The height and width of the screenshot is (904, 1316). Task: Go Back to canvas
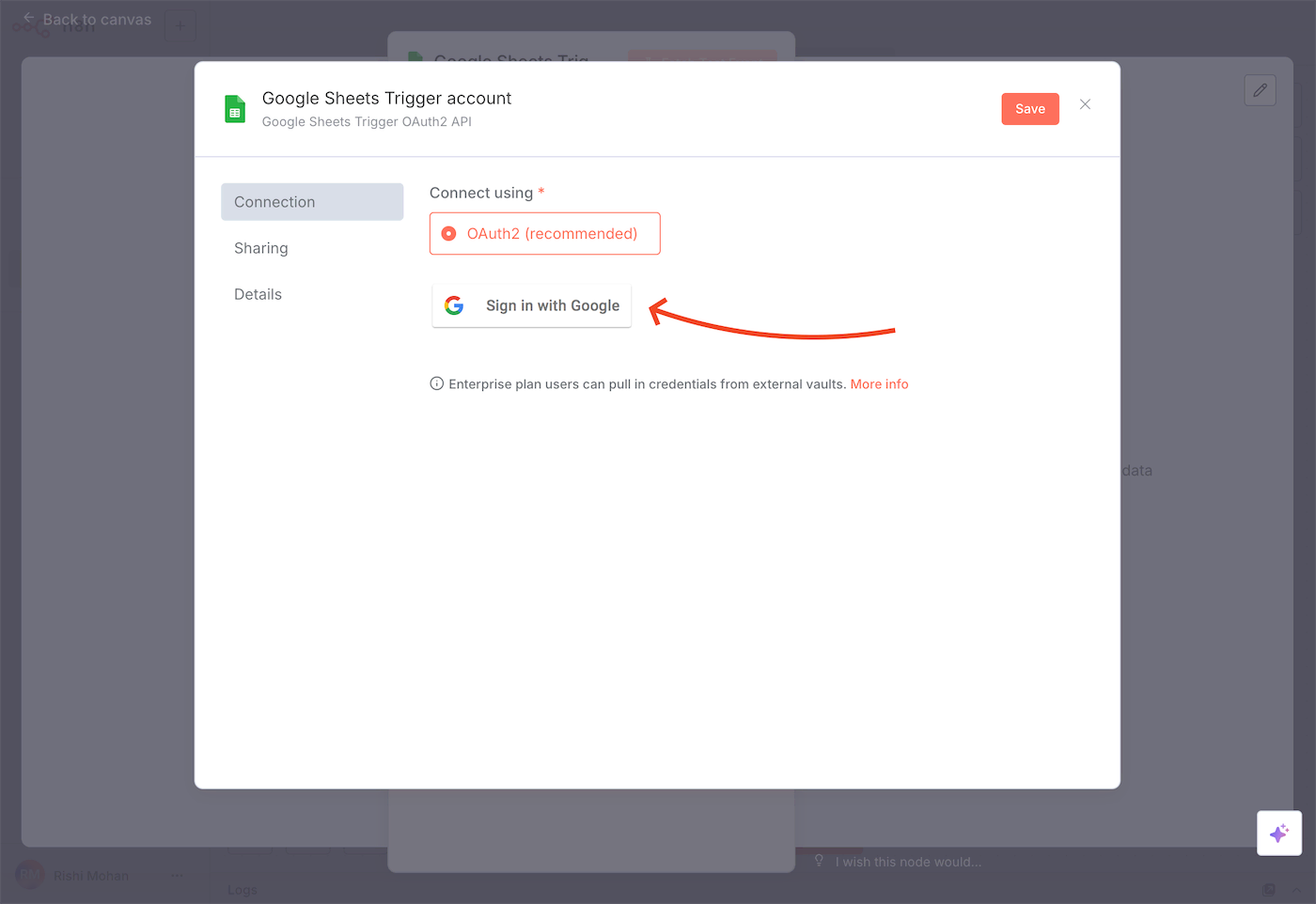point(87,20)
